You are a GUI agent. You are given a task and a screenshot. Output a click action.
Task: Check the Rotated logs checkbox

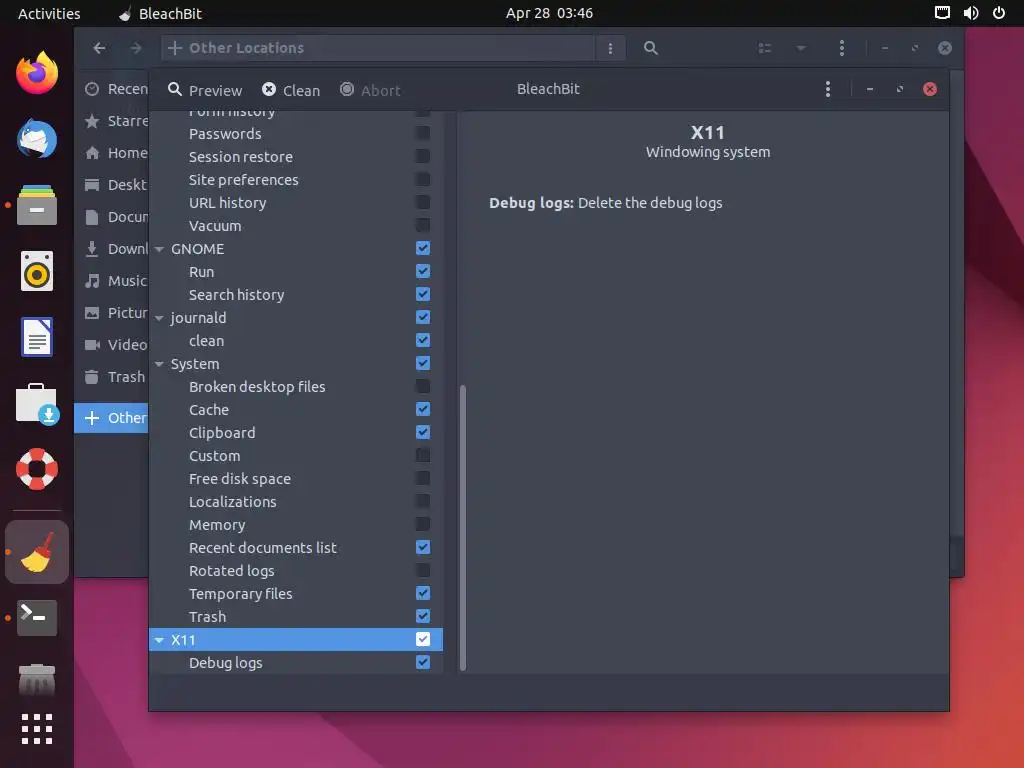[x=423, y=570]
